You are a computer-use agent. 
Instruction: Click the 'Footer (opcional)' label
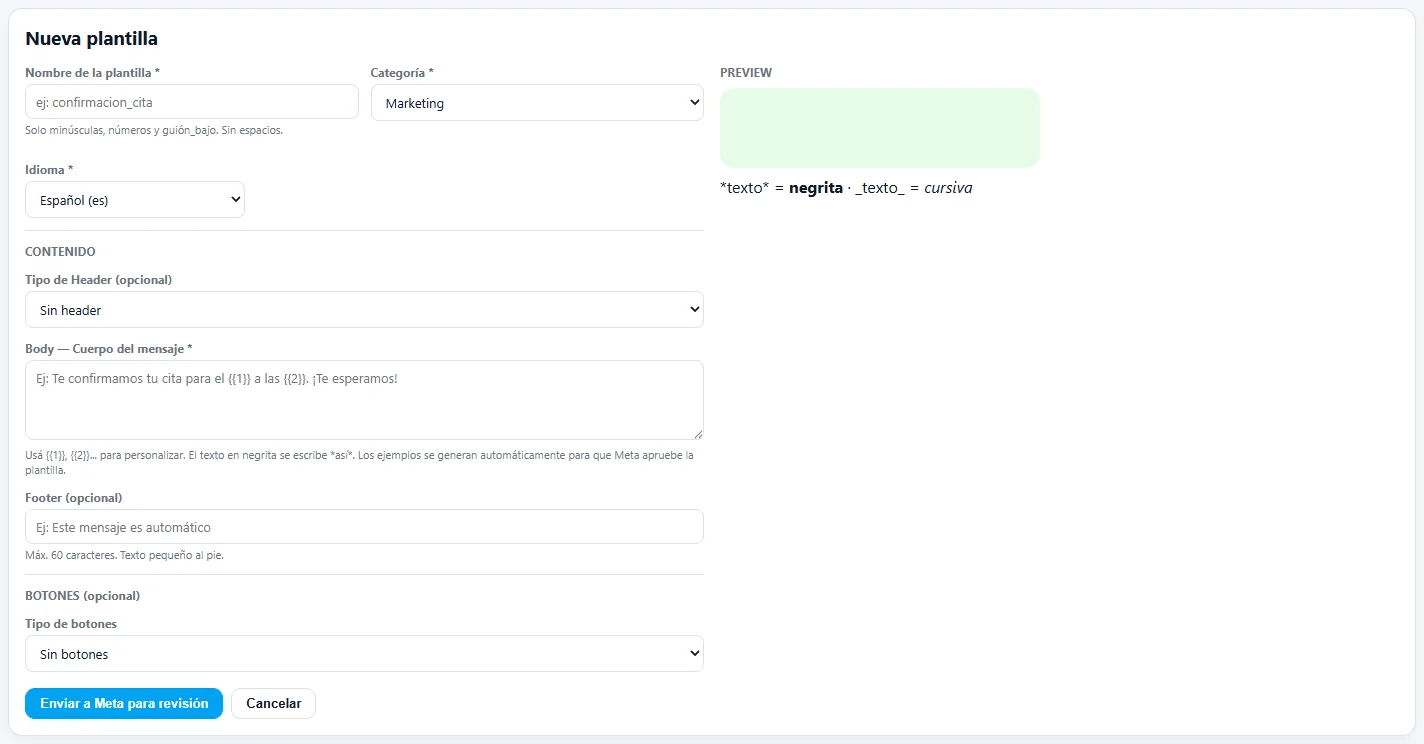click(x=74, y=498)
